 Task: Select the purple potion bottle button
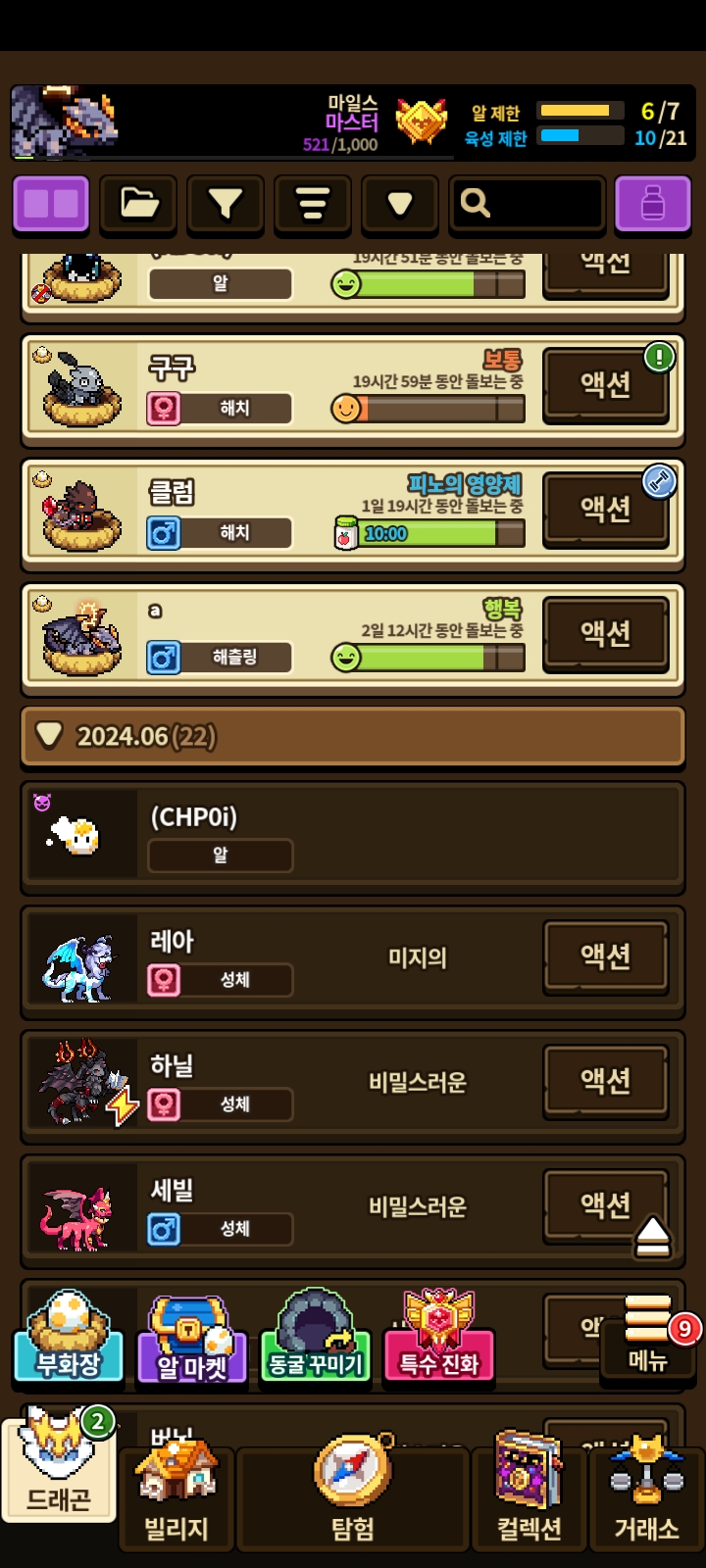(653, 204)
